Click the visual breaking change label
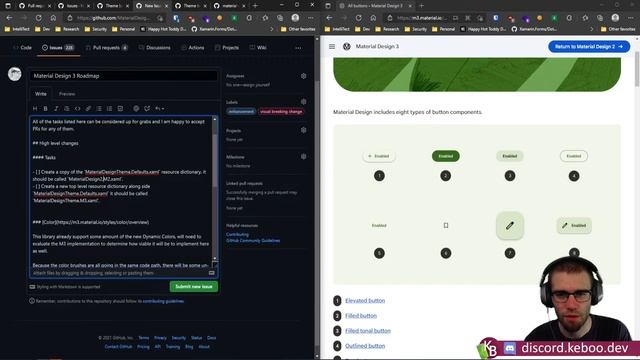 click(281, 111)
